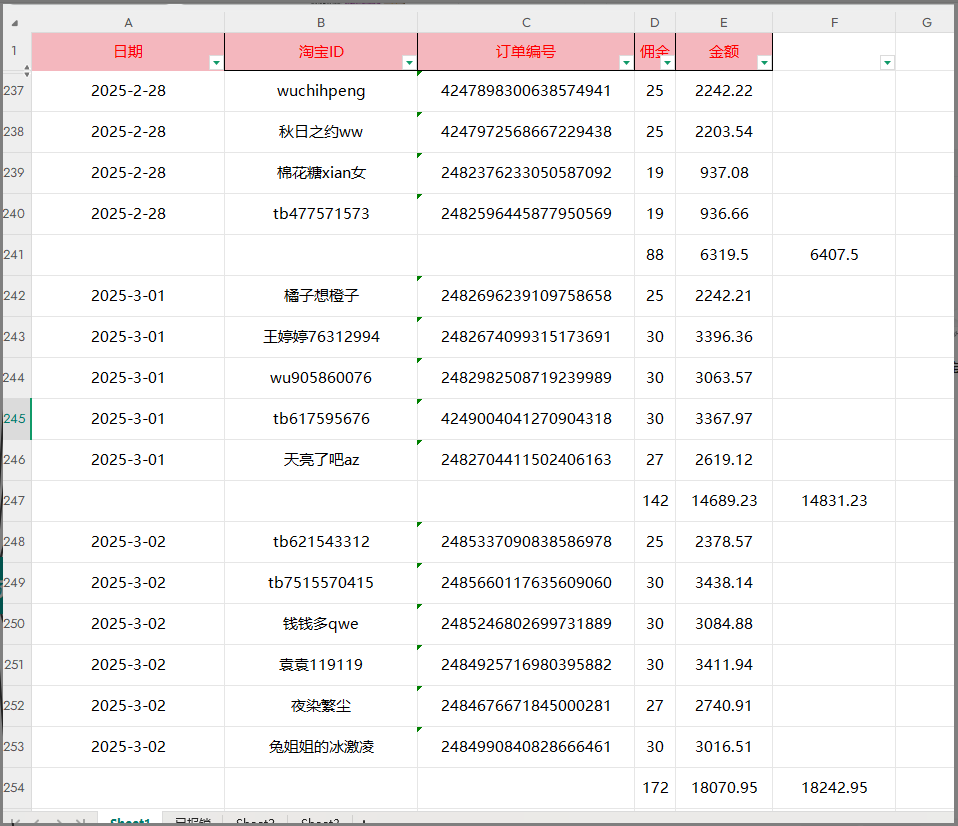Click the 金额 column filter arrow
958x826 pixels.
point(764,62)
